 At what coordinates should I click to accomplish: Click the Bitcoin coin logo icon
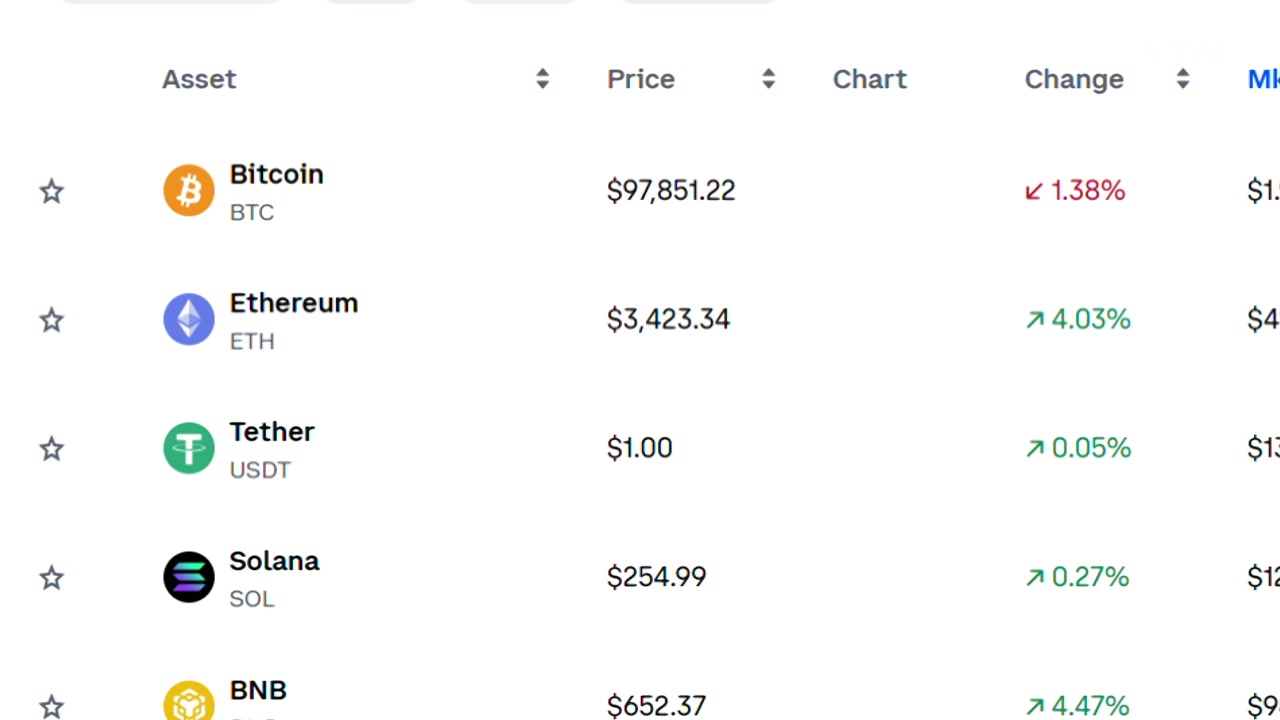click(x=189, y=190)
